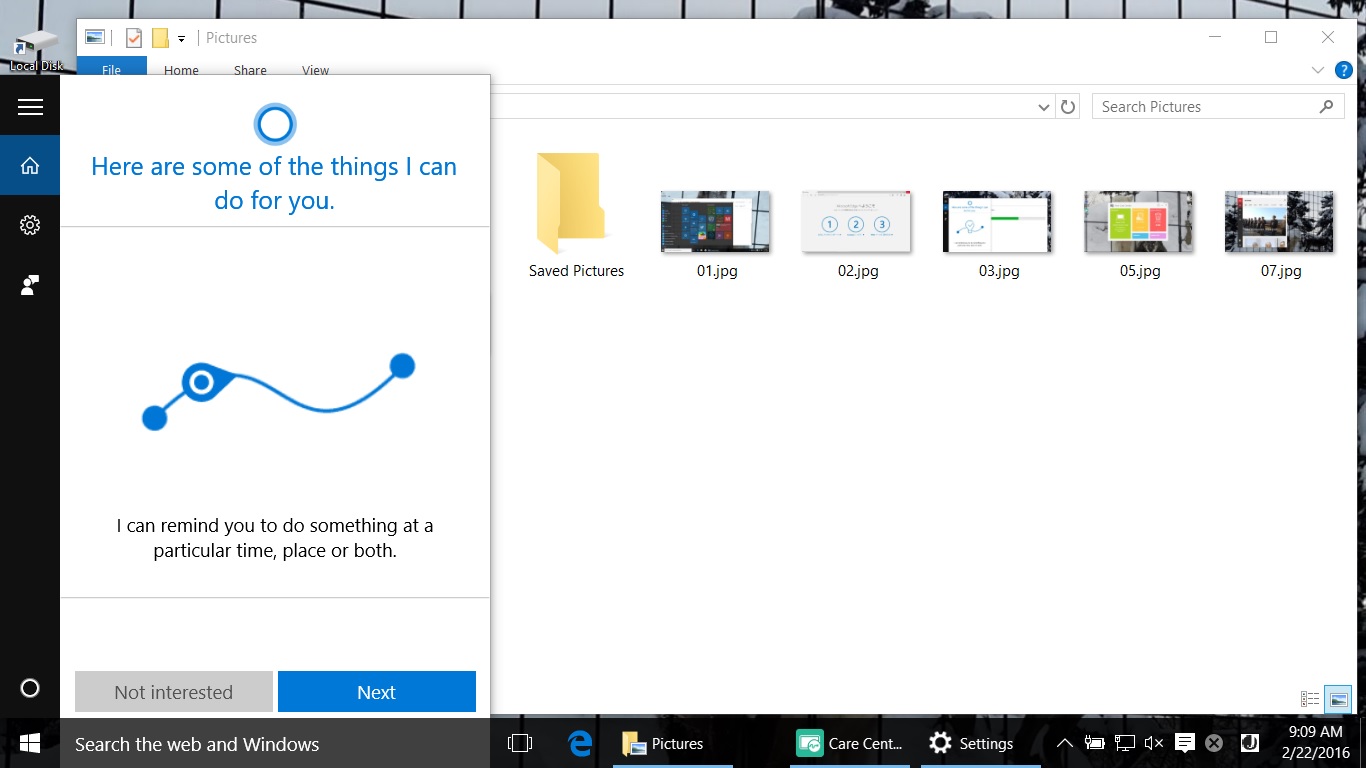The width and height of the screenshot is (1366, 768).
Task: Click the Windows Start button
Action: pos(30,743)
